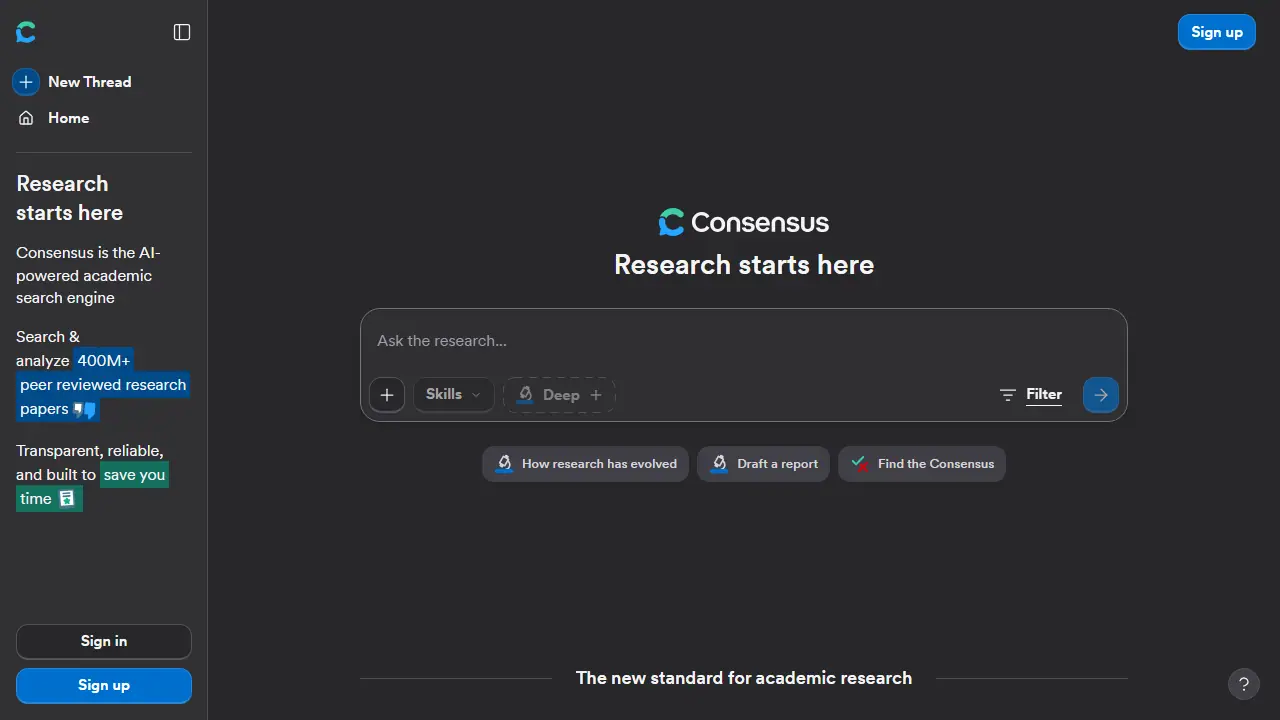Click the Consensus logo in the sidebar
Image resolution: width=1280 pixels, height=720 pixels.
tap(26, 32)
